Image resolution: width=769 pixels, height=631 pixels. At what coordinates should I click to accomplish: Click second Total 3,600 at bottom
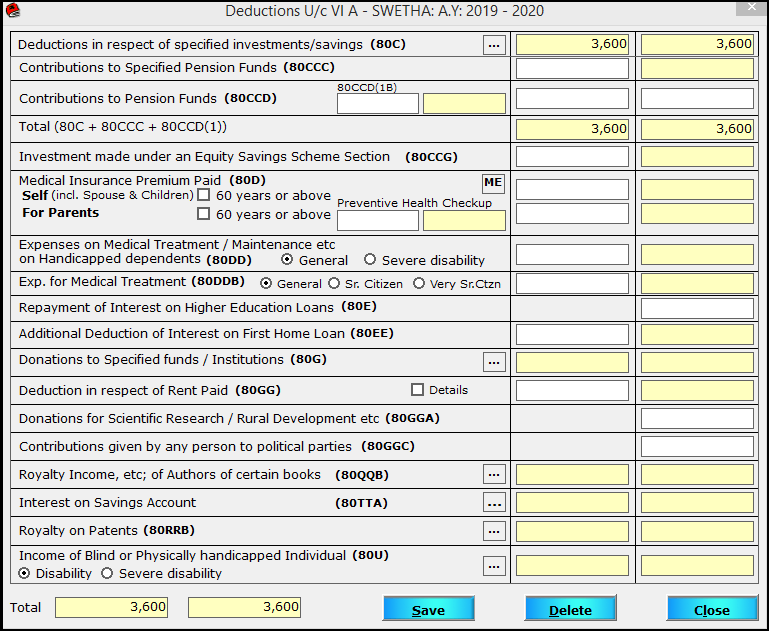coord(244,607)
